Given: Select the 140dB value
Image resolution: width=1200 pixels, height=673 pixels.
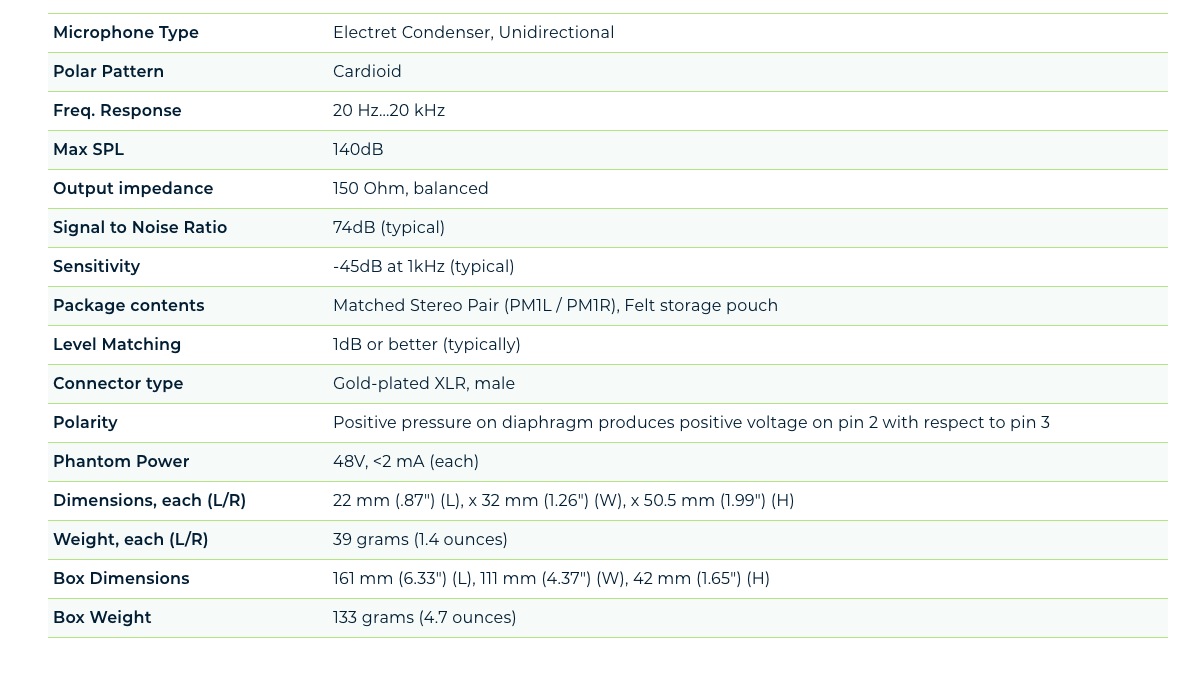Looking at the screenshot, I should [358, 150].
